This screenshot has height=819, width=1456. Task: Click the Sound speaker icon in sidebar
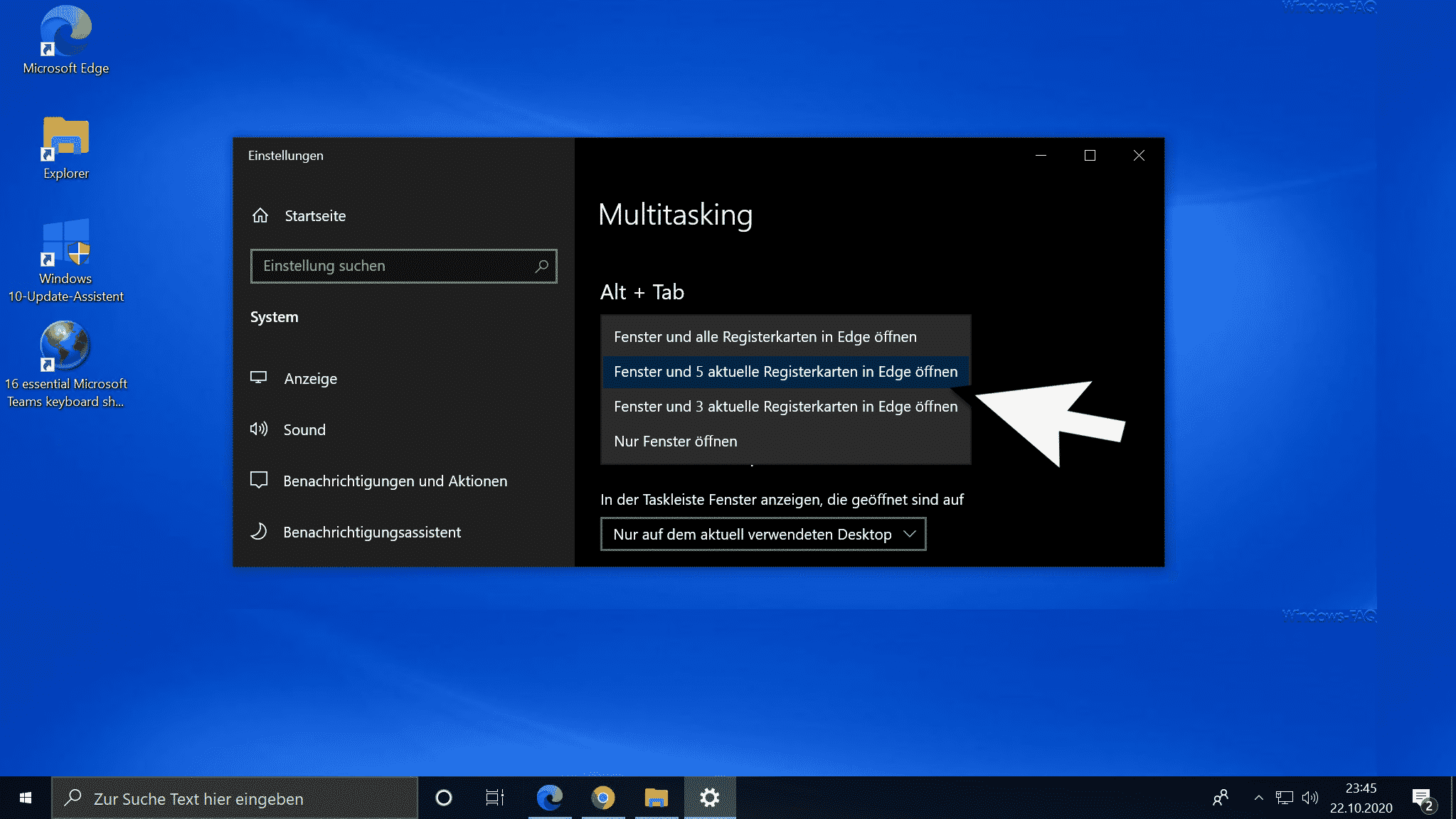coord(258,429)
